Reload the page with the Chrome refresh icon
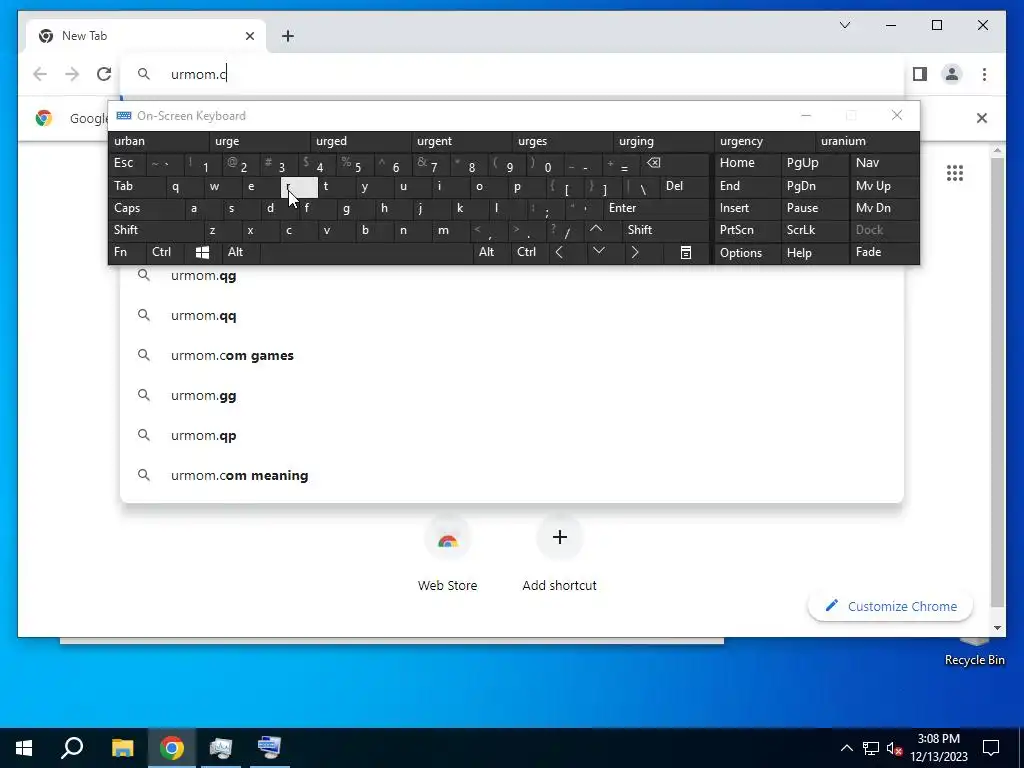1024x768 pixels. tap(104, 74)
